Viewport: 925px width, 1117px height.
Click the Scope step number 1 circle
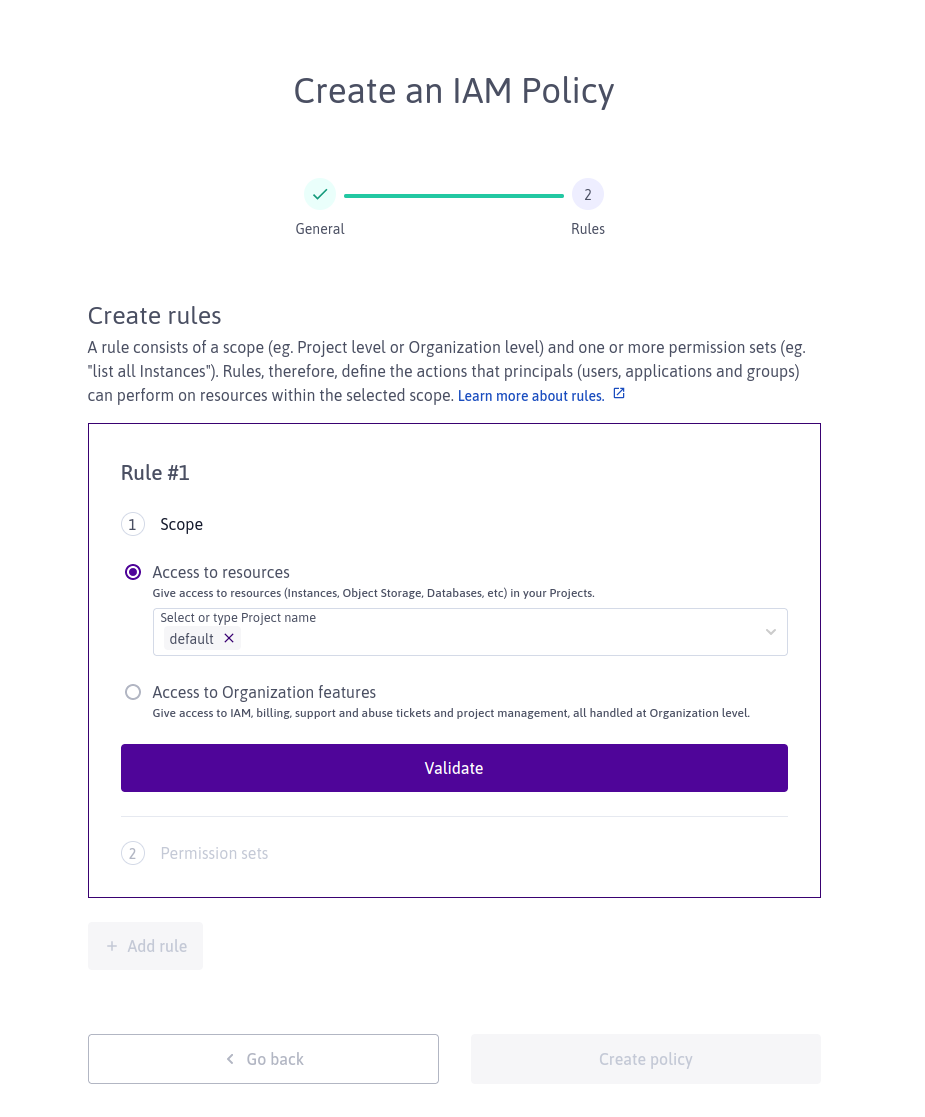coord(133,524)
